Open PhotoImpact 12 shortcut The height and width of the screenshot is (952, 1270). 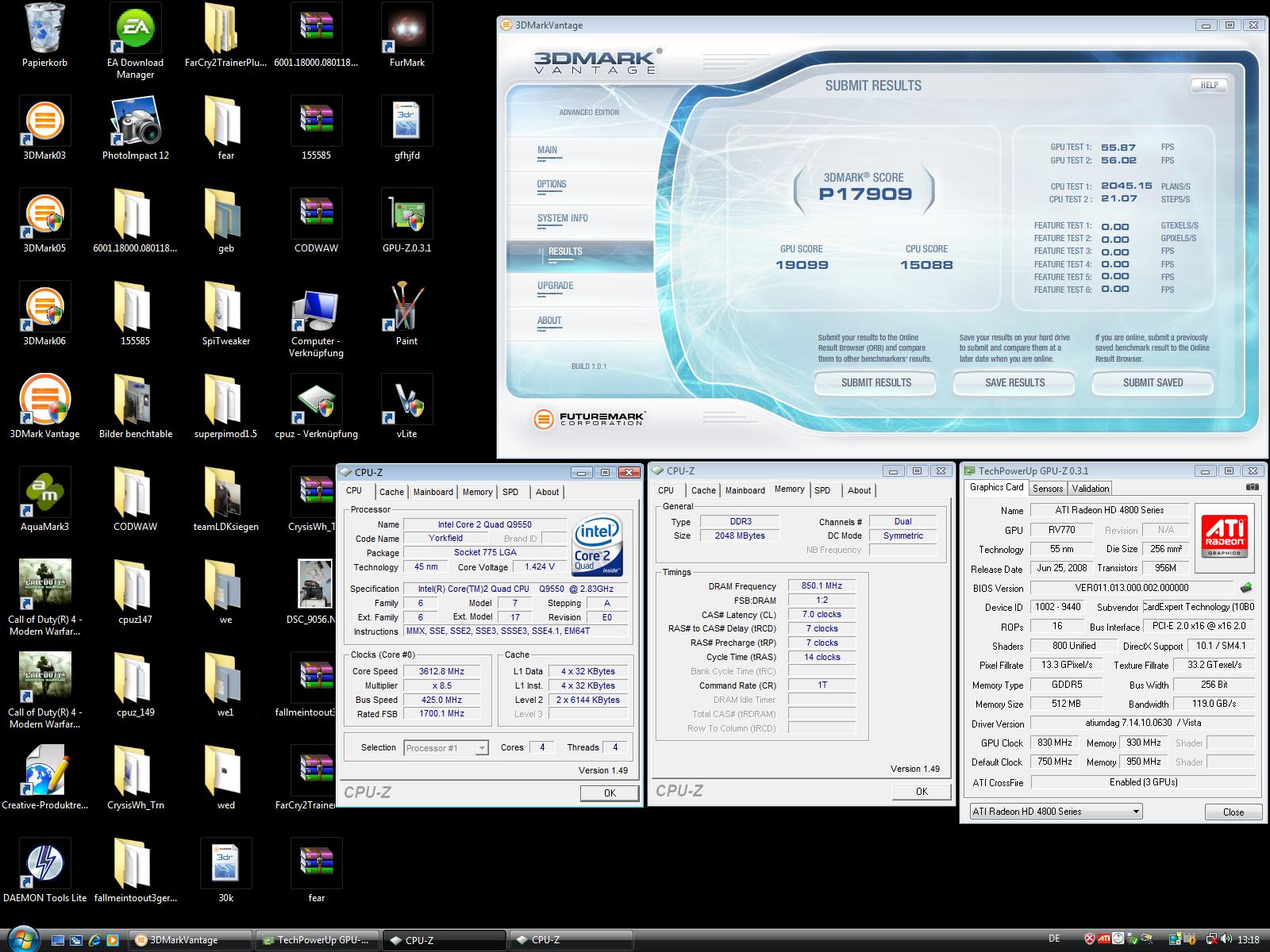pos(135,129)
